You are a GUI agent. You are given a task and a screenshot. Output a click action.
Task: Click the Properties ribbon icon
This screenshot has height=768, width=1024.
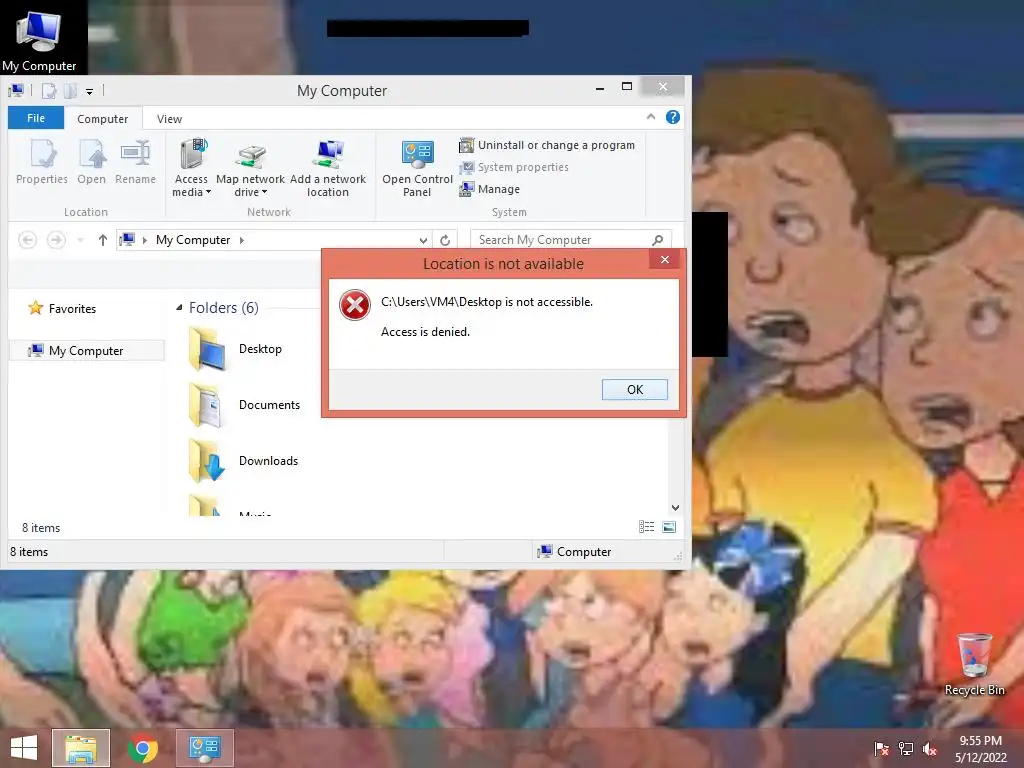click(x=42, y=162)
